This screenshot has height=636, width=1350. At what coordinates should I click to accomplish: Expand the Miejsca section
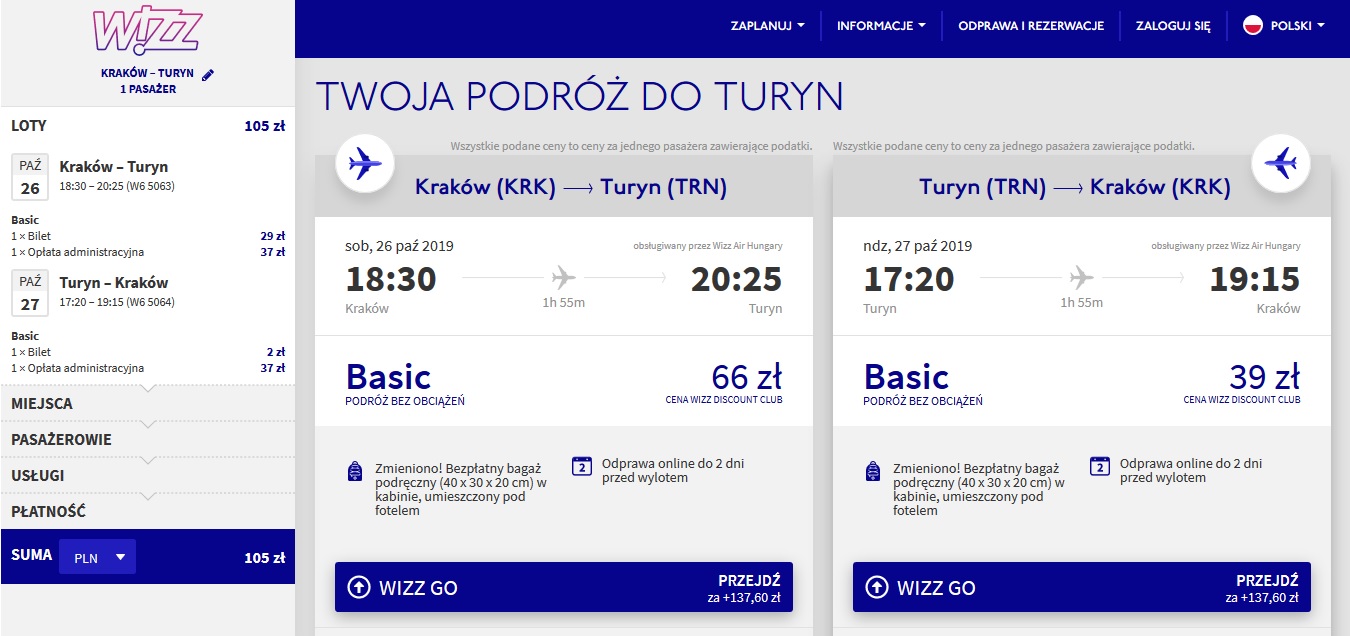(x=147, y=404)
